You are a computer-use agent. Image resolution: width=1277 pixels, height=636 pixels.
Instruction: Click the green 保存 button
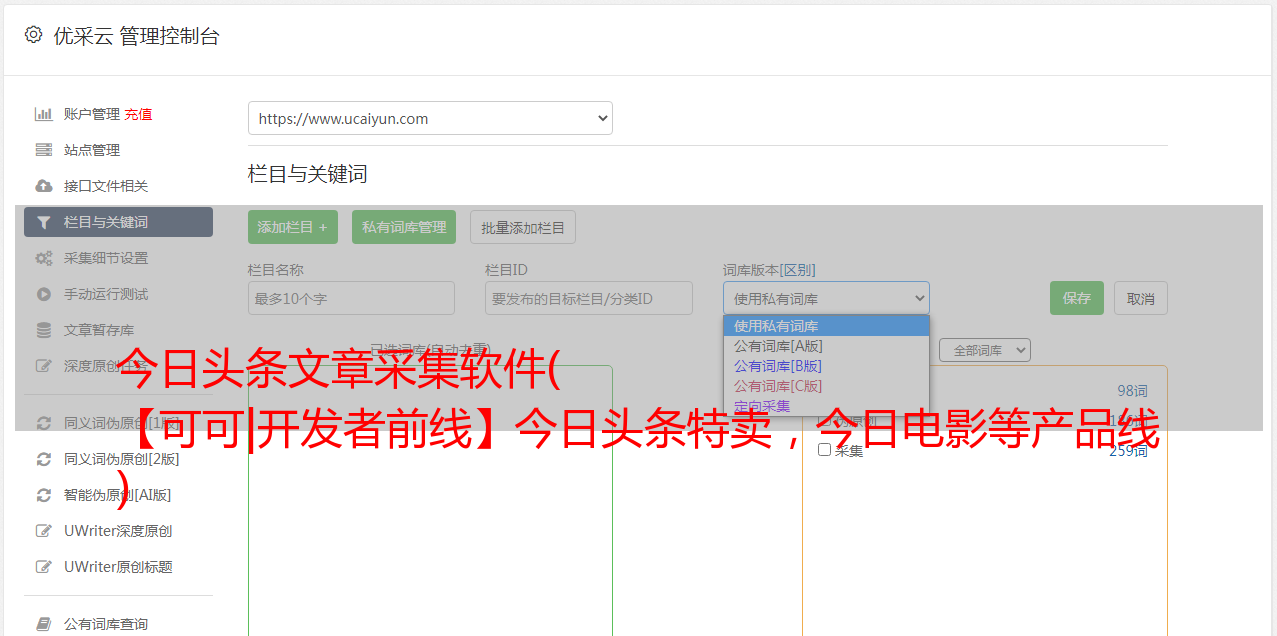[1077, 298]
